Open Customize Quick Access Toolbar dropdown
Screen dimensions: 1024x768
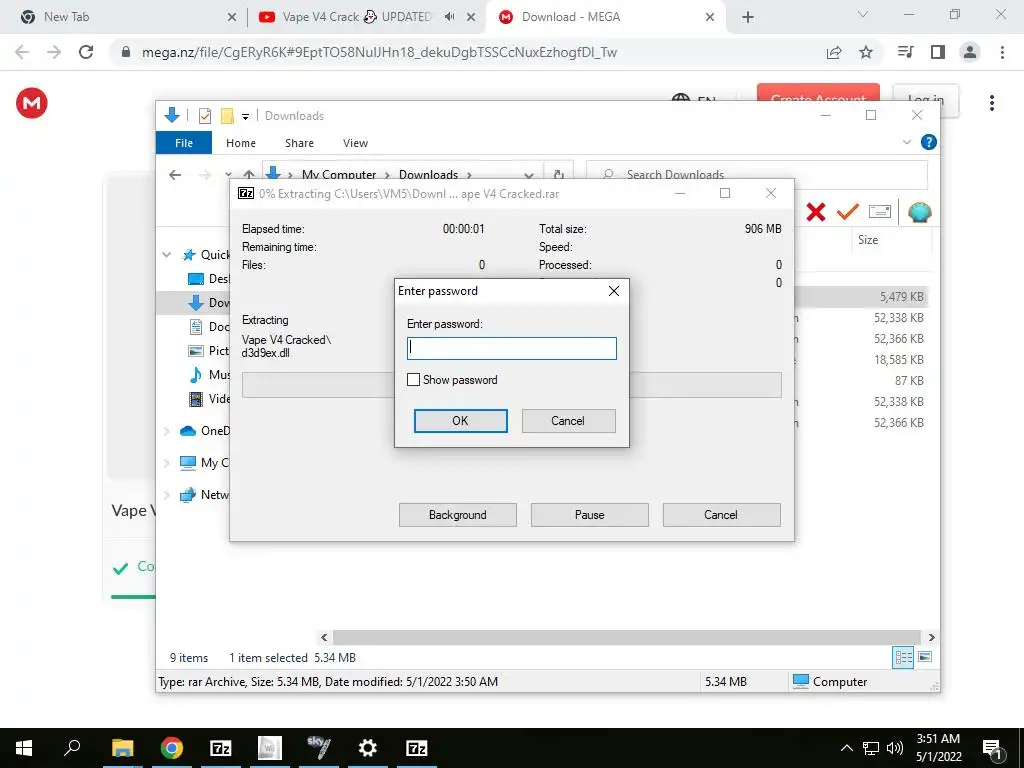point(246,117)
